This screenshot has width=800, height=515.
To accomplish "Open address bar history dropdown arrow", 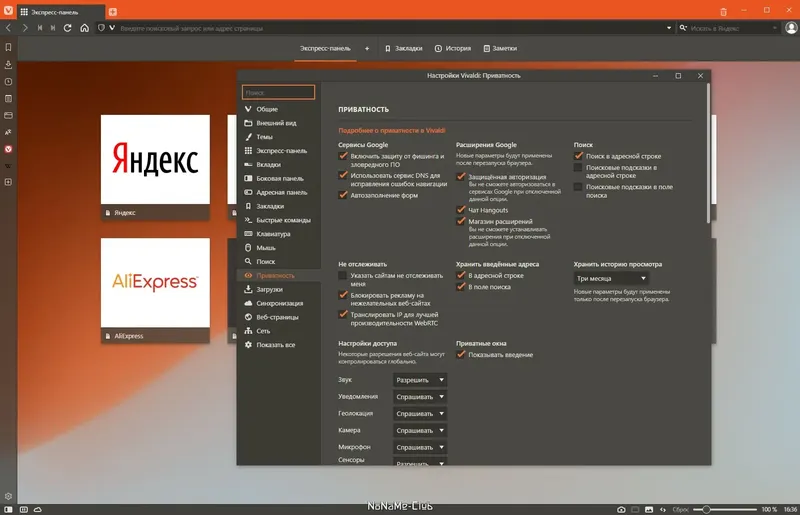I will pos(669,28).
